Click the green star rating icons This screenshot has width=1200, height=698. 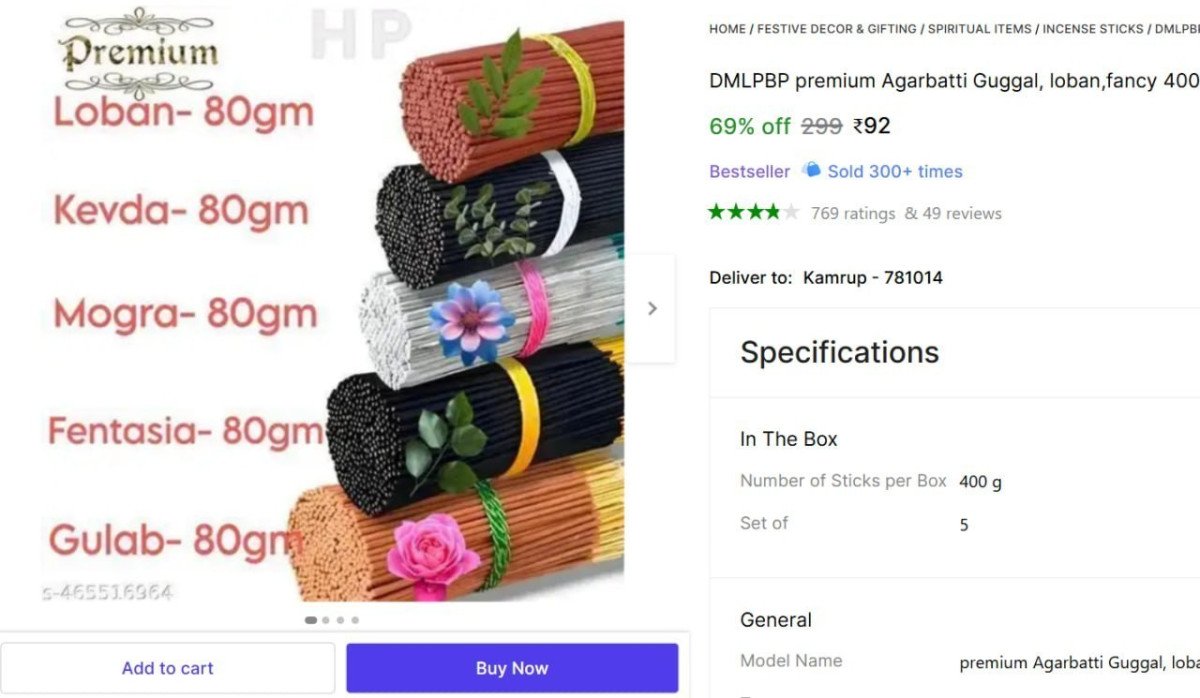pos(754,212)
